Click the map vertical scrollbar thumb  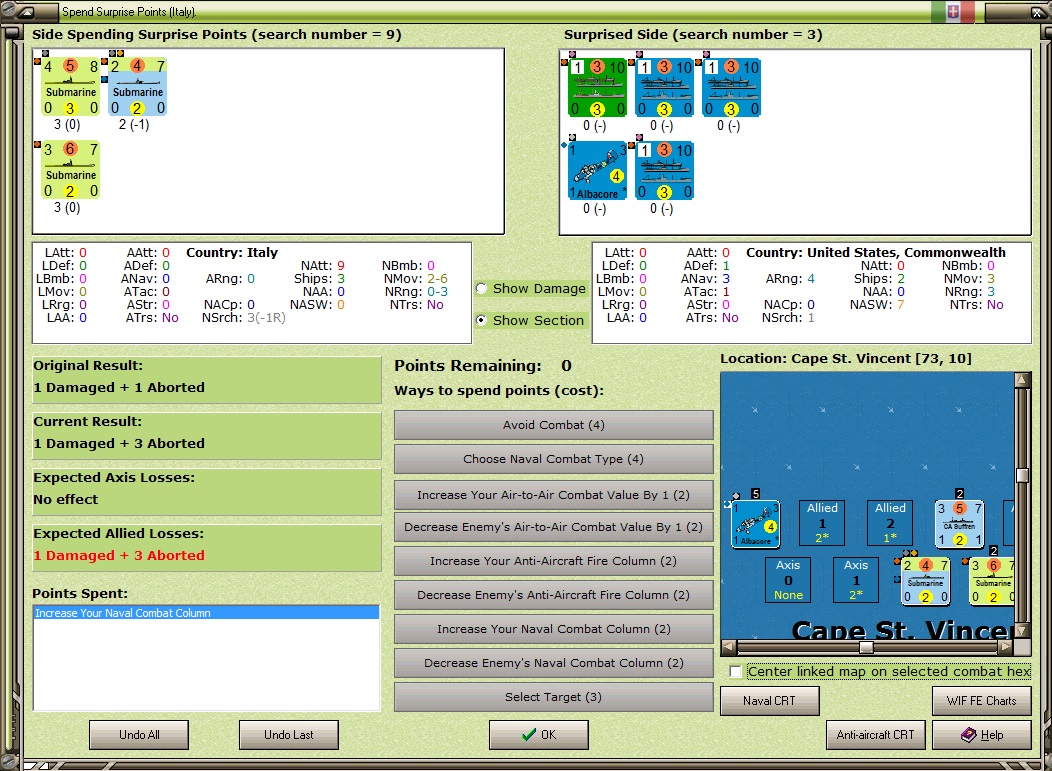(x=1022, y=475)
